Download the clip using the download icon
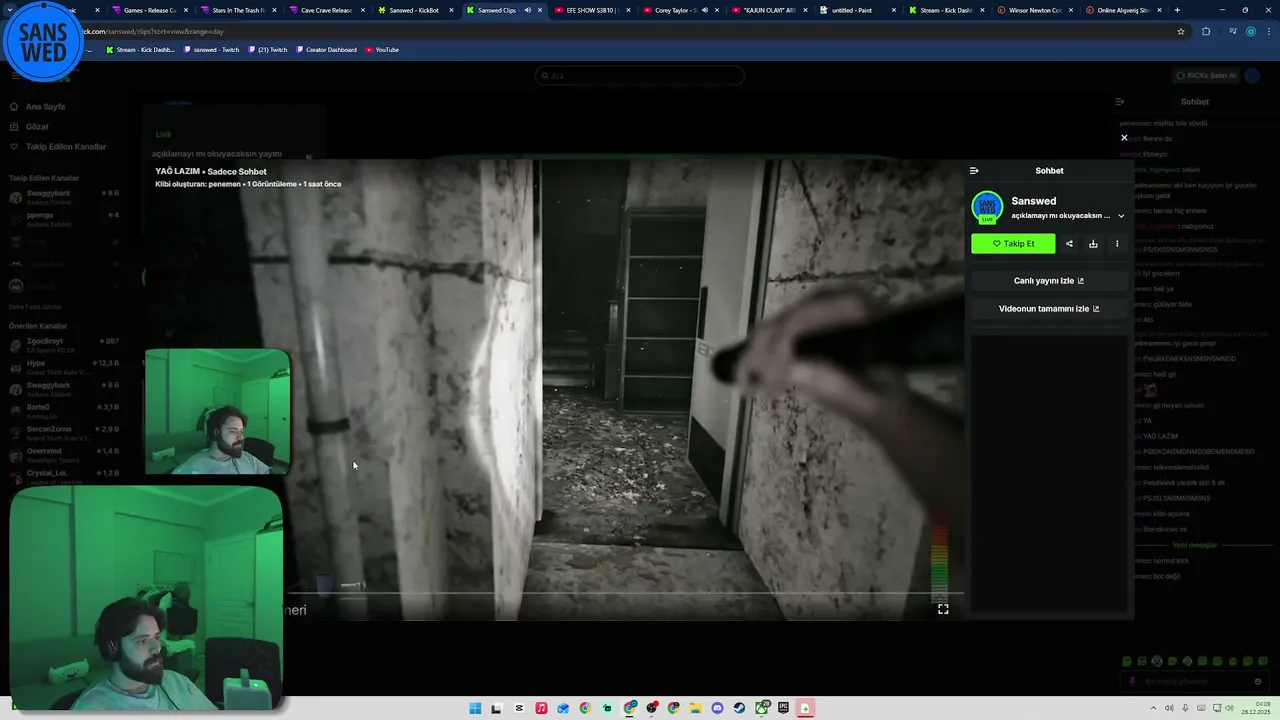1280x720 pixels. 1093,244
